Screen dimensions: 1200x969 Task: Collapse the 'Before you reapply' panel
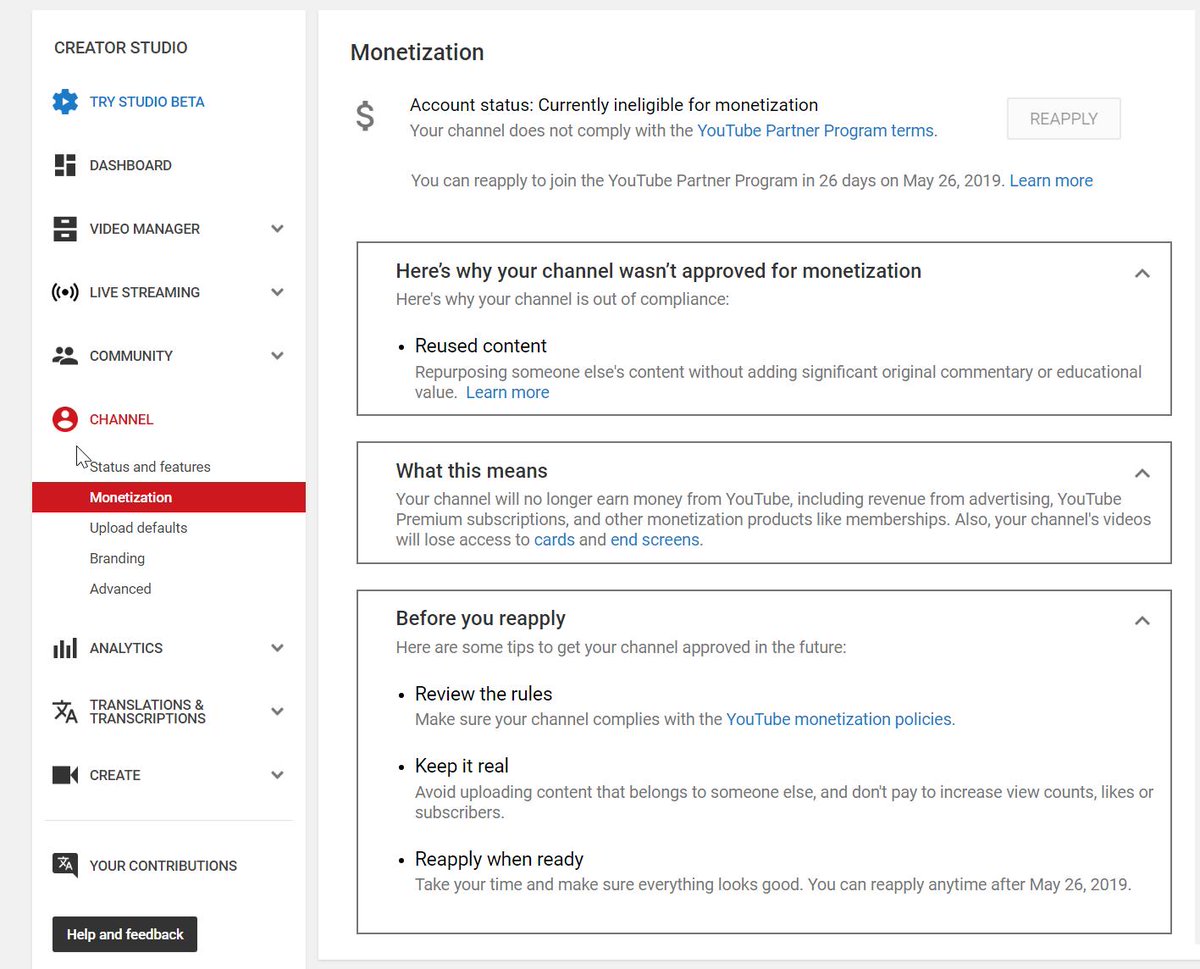pos(1142,621)
